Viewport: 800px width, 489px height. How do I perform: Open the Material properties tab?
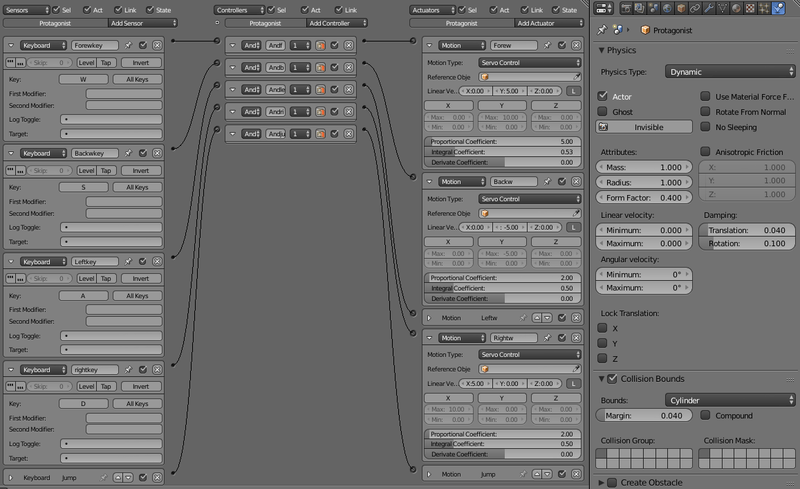click(x=736, y=8)
